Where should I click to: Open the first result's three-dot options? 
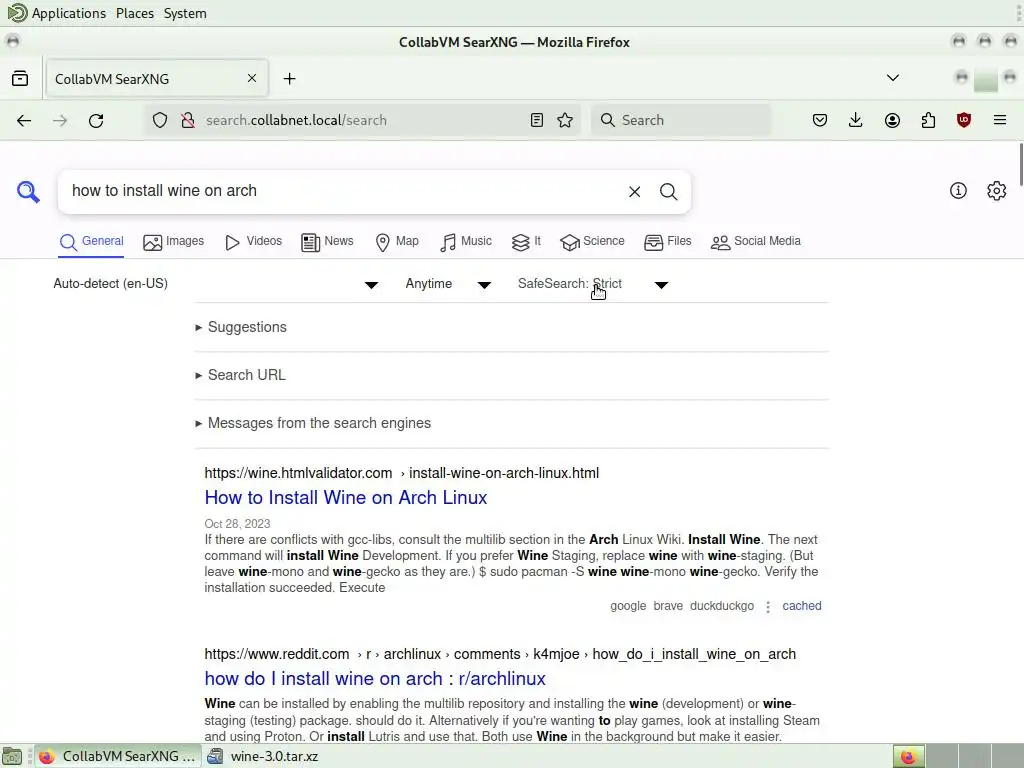768,607
